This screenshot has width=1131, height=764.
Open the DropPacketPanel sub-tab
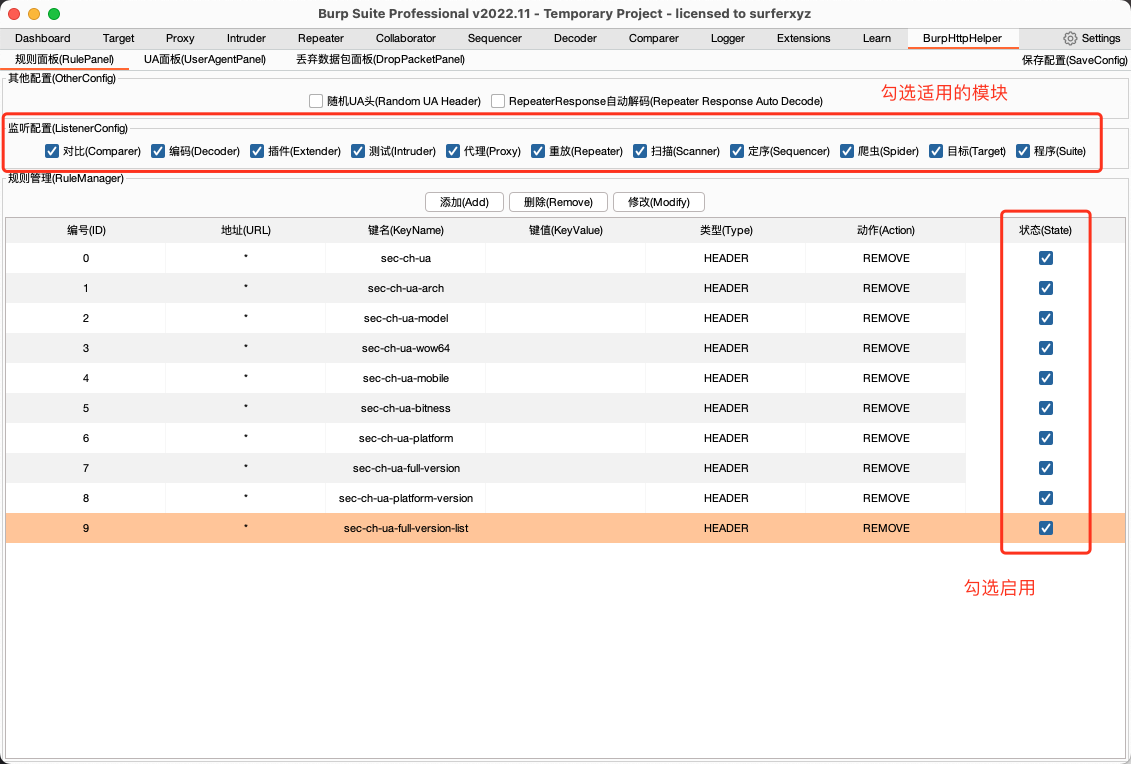pyautogui.click(x=380, y=59)
